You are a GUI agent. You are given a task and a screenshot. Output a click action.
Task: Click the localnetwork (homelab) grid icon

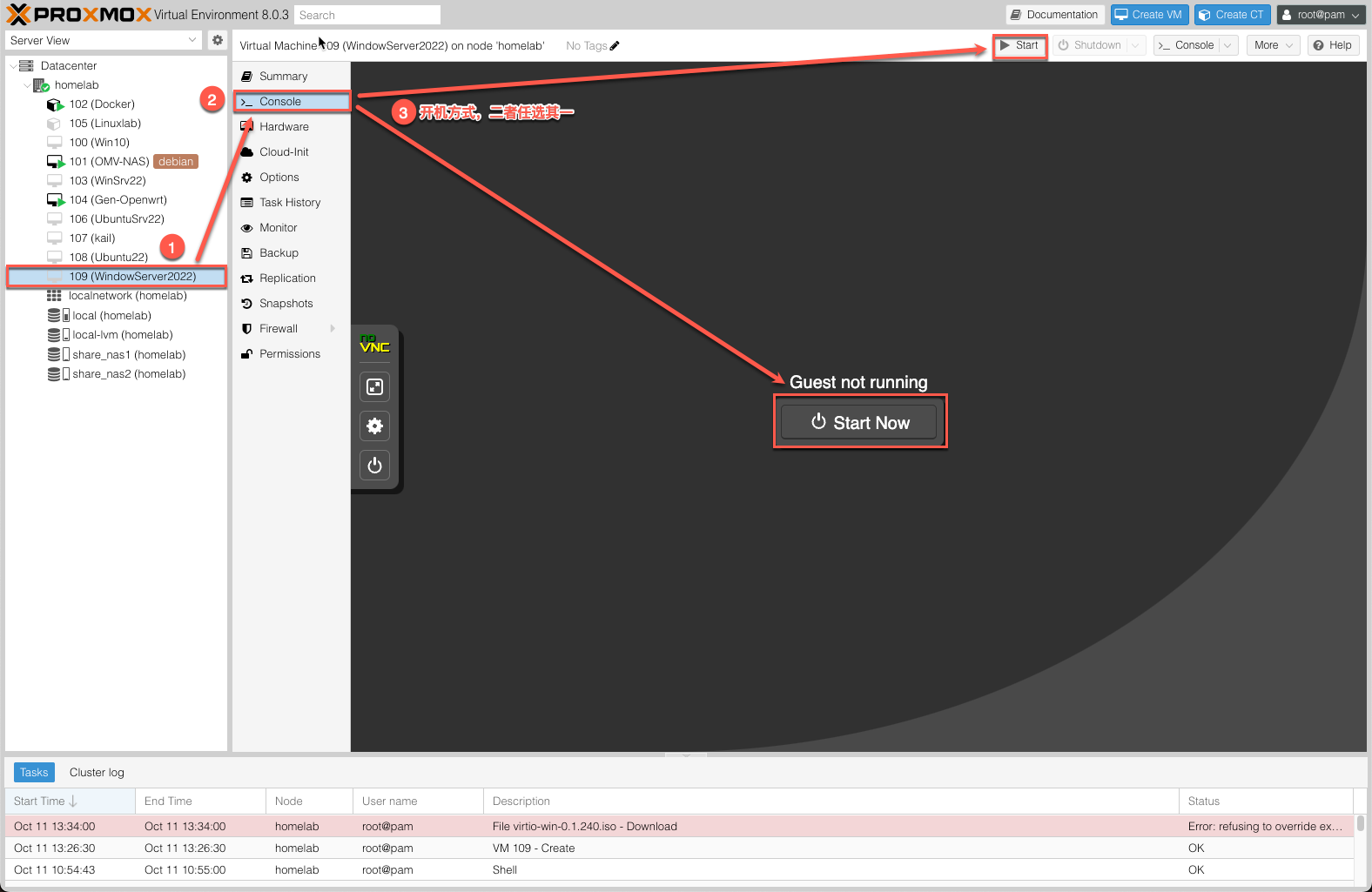click(x=54, y=296)
